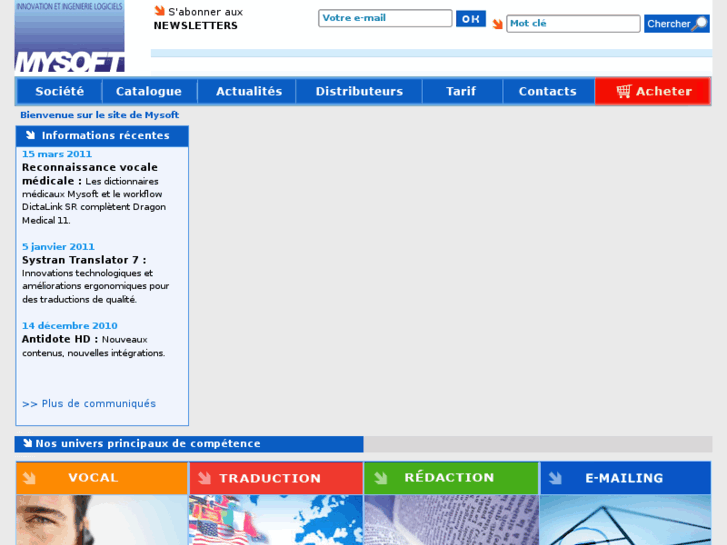This screenshot has width=727, height=545.
Task: Open the TRADUCTION category banner
Action: [x=276, y=478]
